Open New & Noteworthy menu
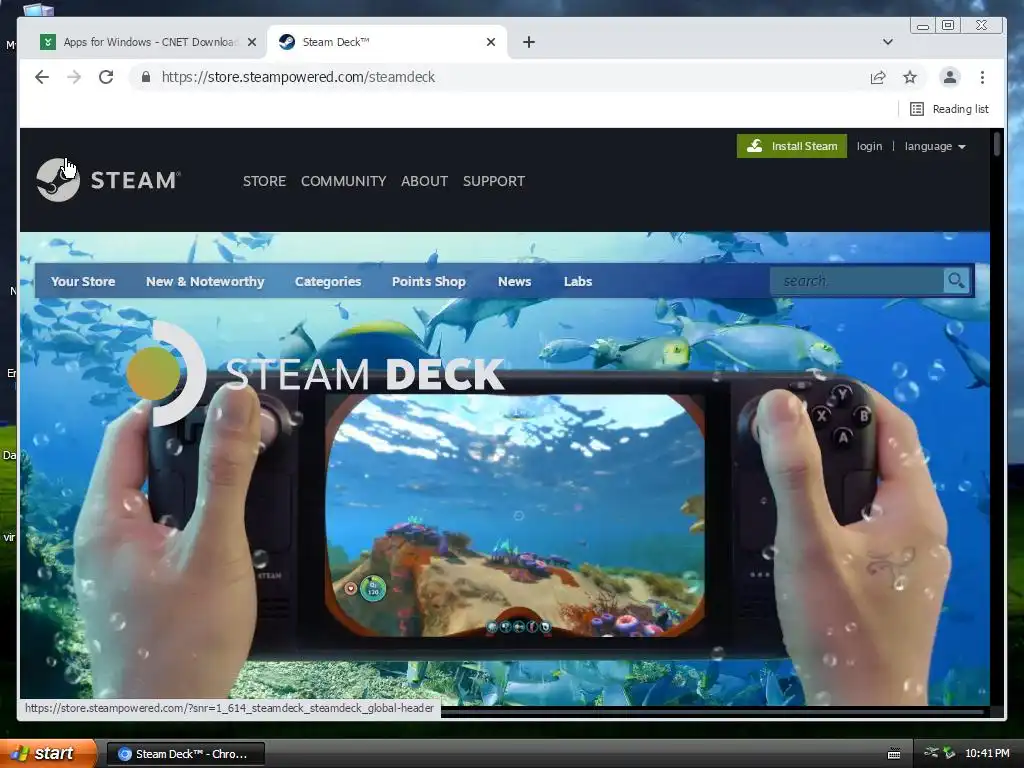Image resolution: width=1024 pixels, height=768 pixels. (205, 281)
